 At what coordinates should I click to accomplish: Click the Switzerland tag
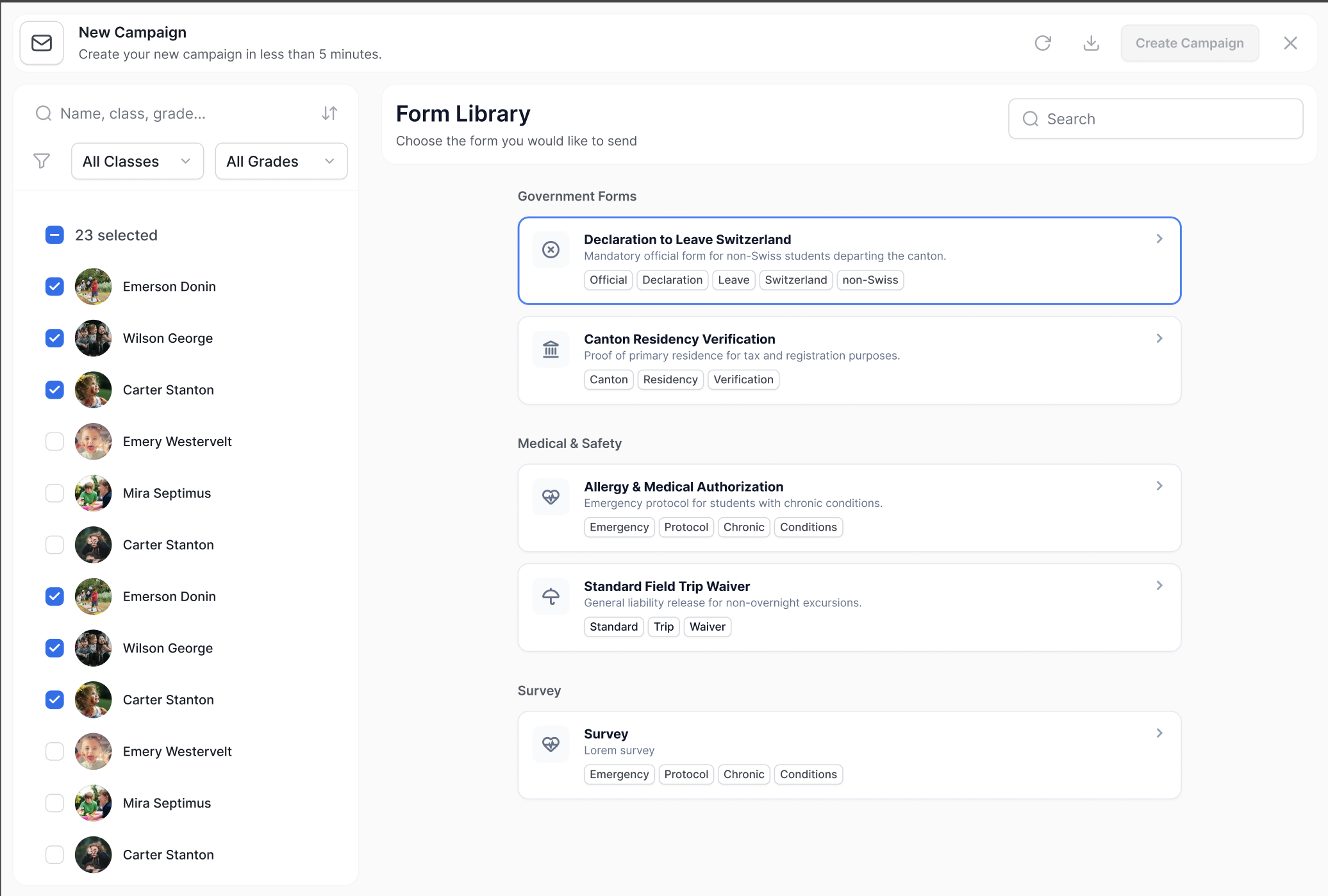795,280
